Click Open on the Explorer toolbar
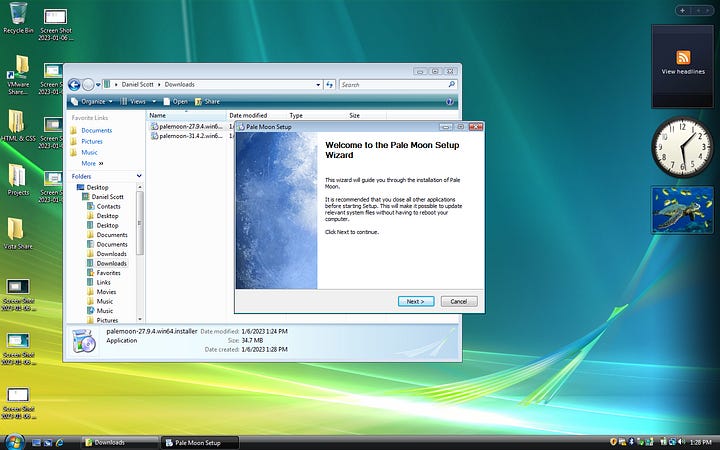The width and height of the screenshot is (720, 450). click(x=175, y=101)
